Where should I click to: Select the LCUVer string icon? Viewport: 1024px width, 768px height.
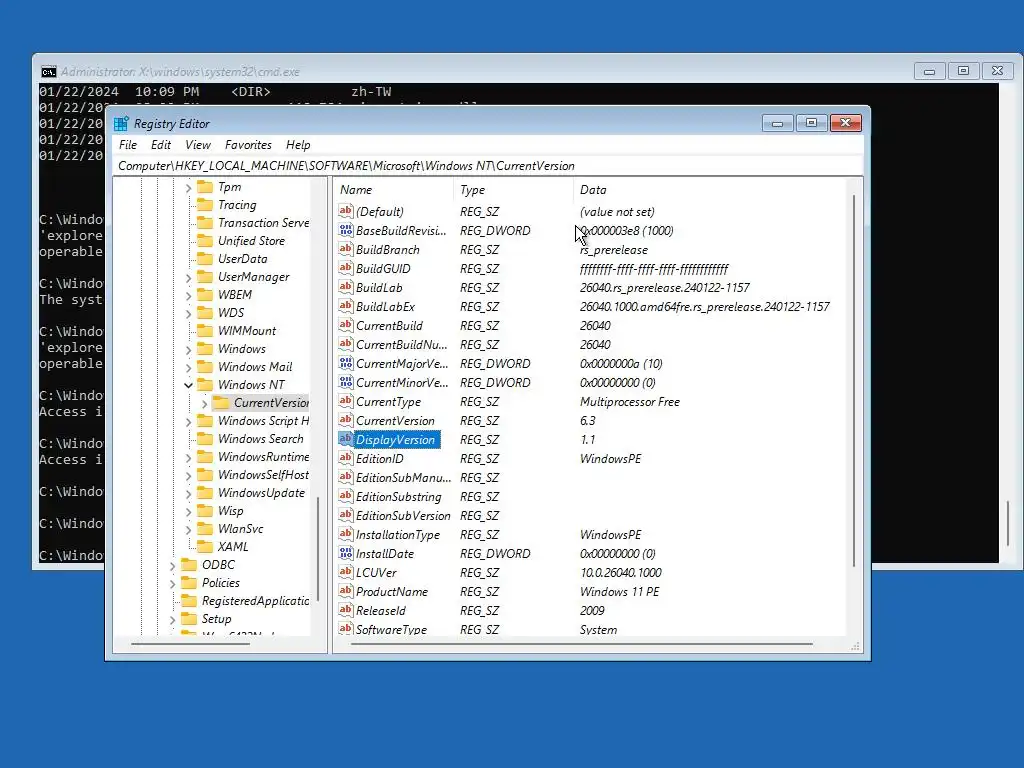345,572
